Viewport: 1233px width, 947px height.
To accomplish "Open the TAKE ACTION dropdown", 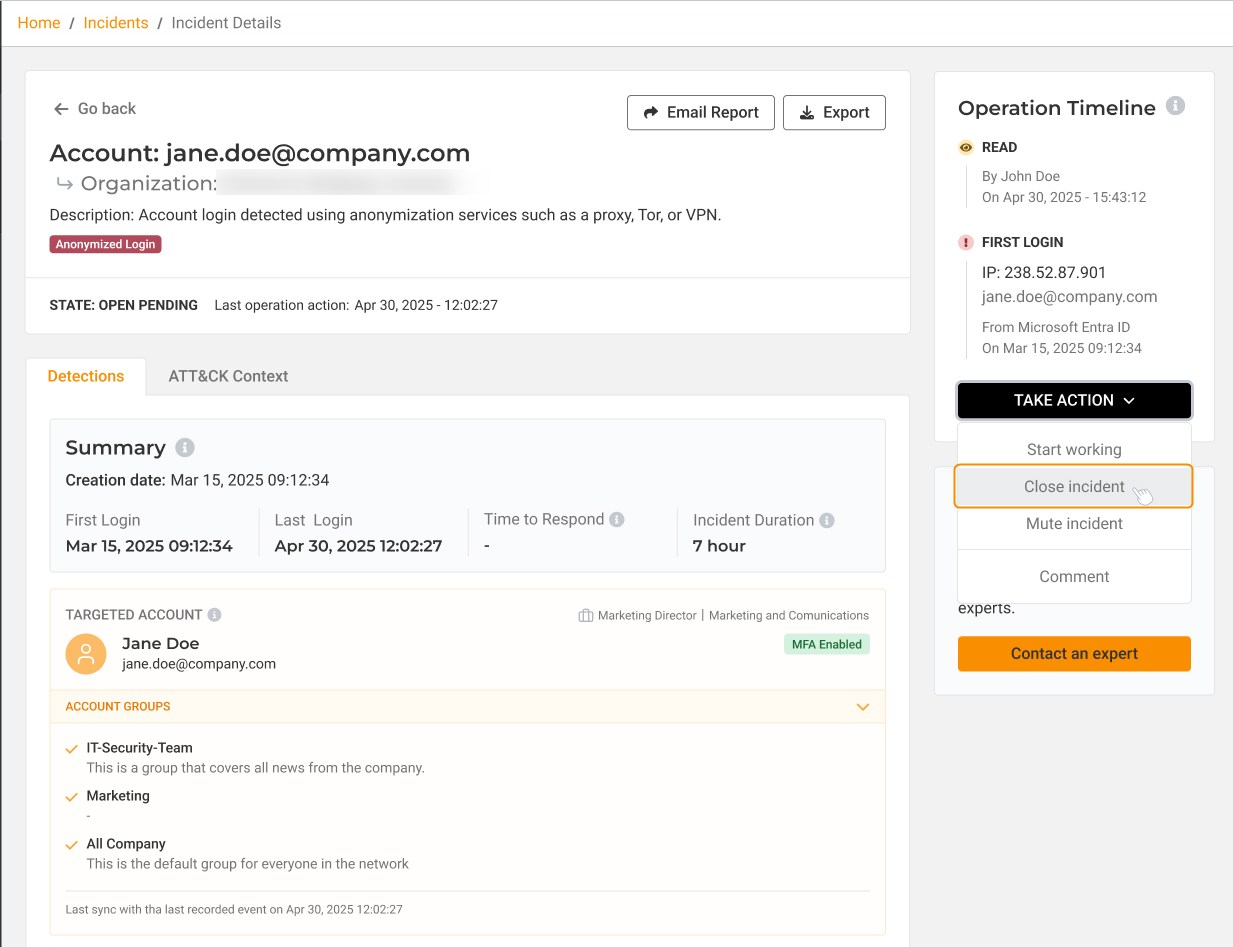I will 1074,400.
